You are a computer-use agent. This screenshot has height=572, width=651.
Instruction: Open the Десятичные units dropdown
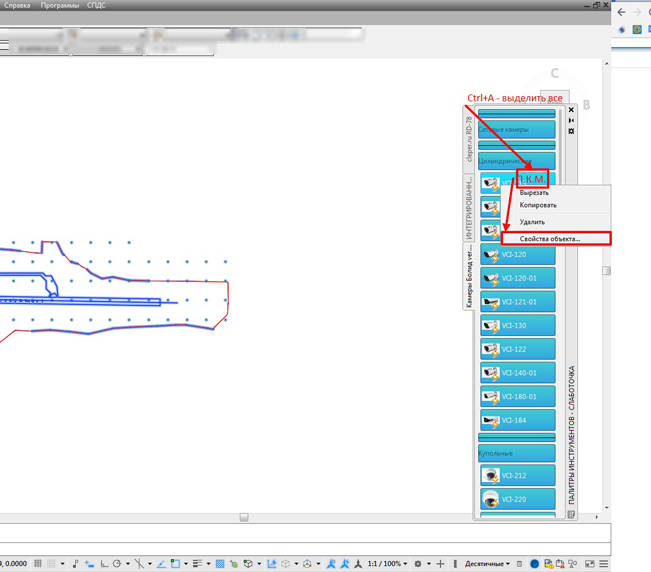[x=485, y=564]
